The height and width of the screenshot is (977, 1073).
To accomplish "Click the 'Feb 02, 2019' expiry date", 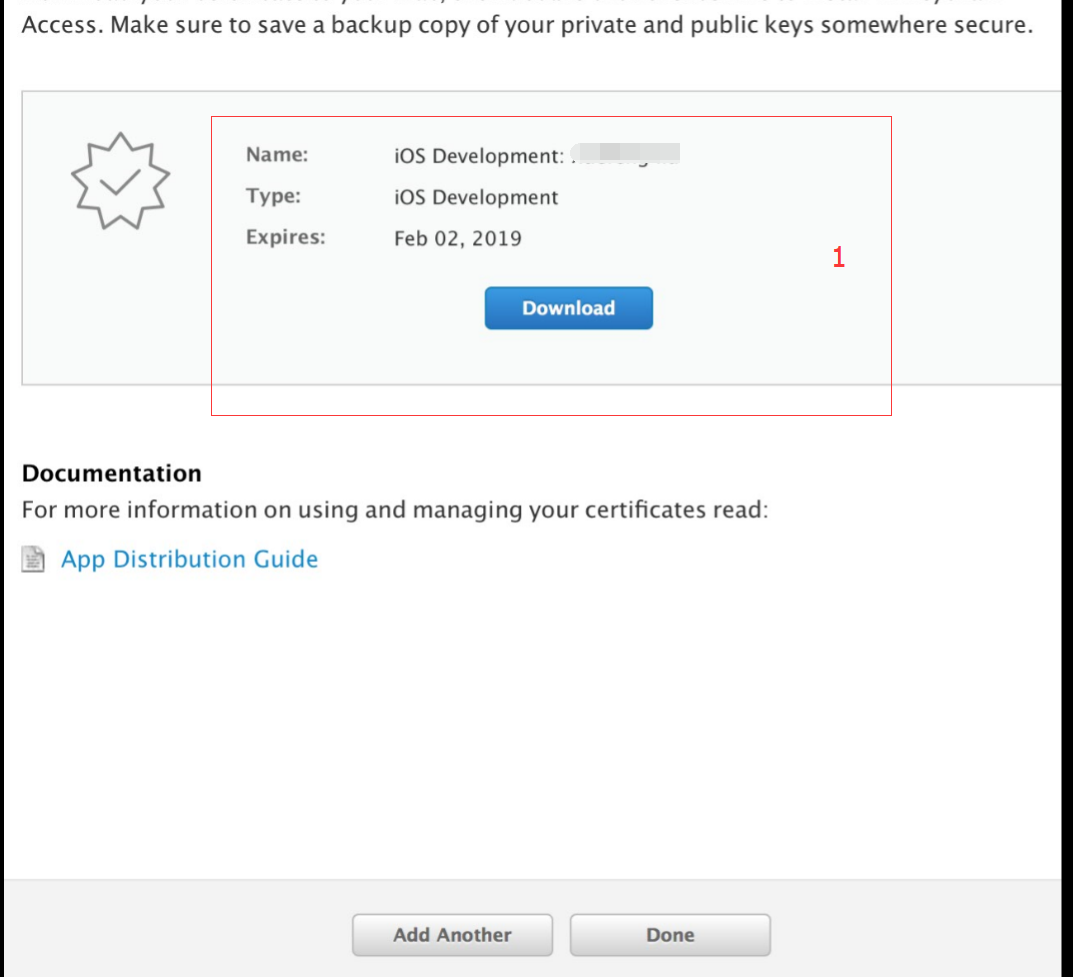I will pyautogui.click(x=457, y=238).
